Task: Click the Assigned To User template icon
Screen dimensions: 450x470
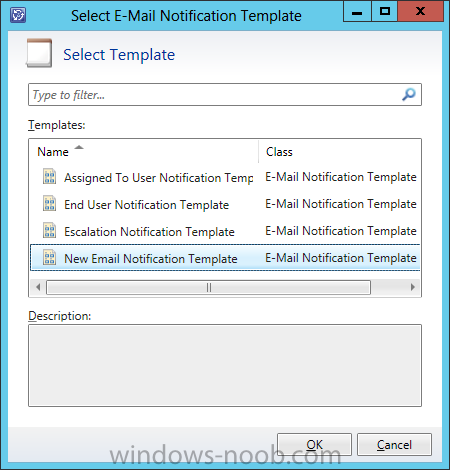Action: point(50,176)
